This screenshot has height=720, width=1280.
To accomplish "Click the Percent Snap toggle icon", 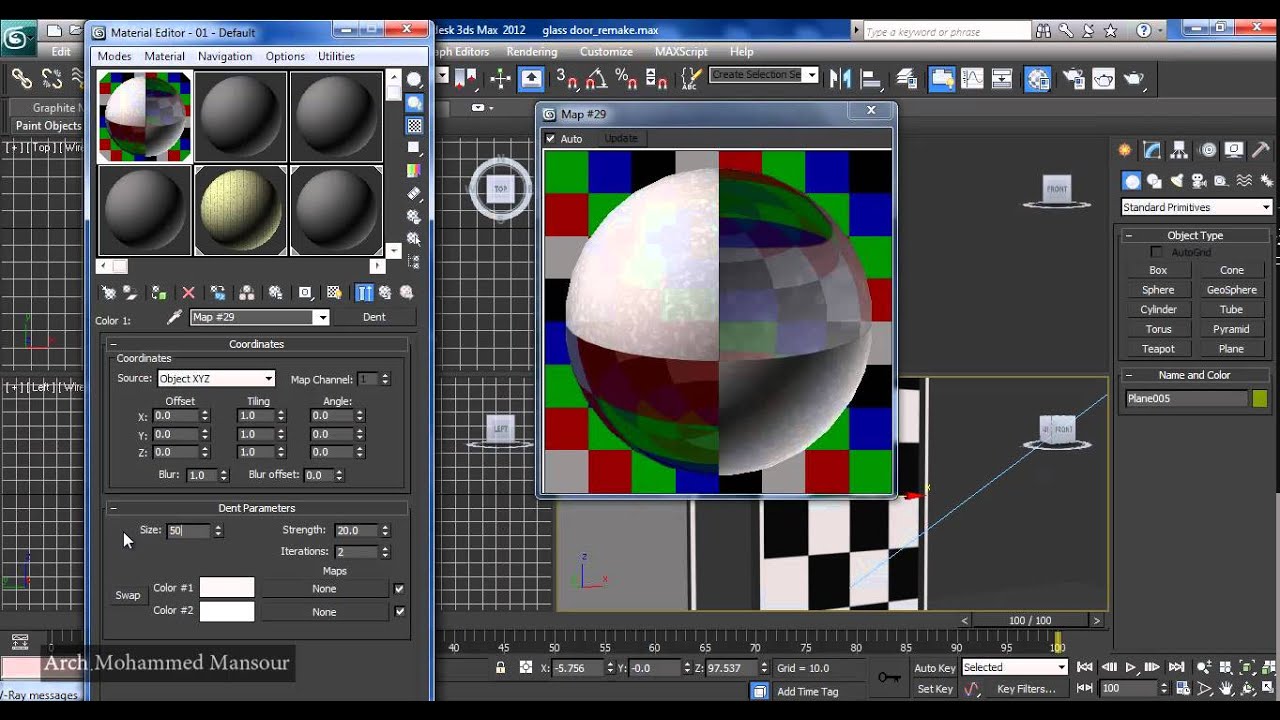I will tap(626, 77).
